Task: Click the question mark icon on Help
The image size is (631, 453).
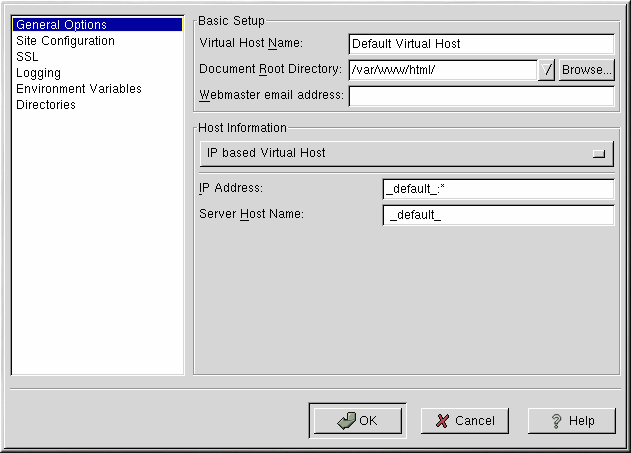Action: [556, 421]
